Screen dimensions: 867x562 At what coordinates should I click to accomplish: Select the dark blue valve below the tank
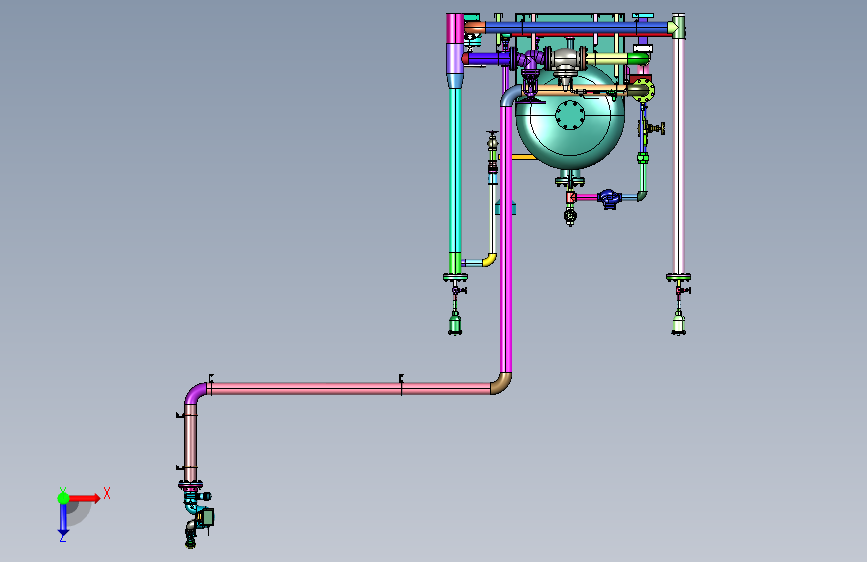(x=609, y=198)
